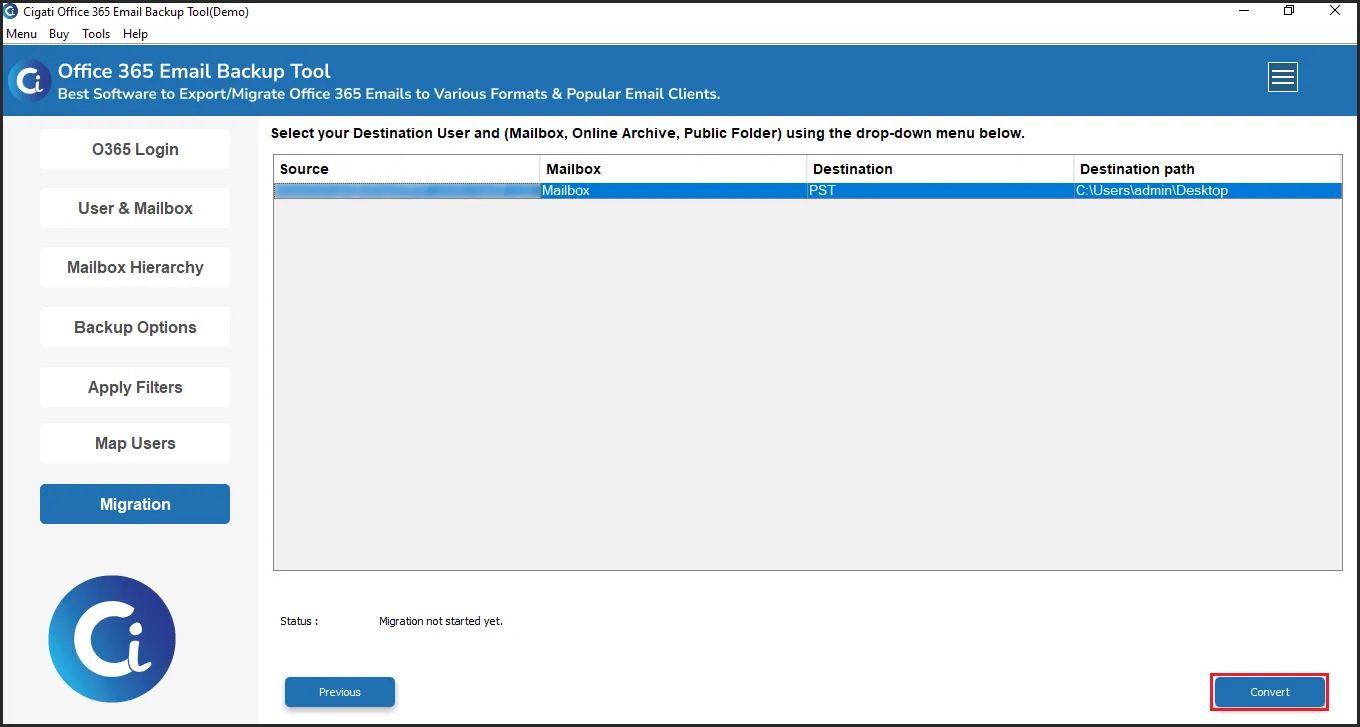Switch to User & Mailbox step
1360x727 pixels.
tap(135, 208)
